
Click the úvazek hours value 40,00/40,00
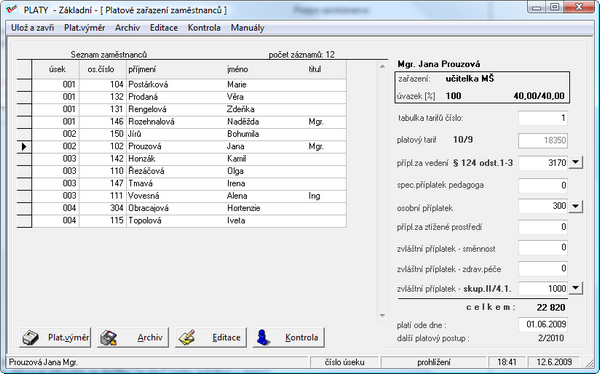click(x=539, y=96)
